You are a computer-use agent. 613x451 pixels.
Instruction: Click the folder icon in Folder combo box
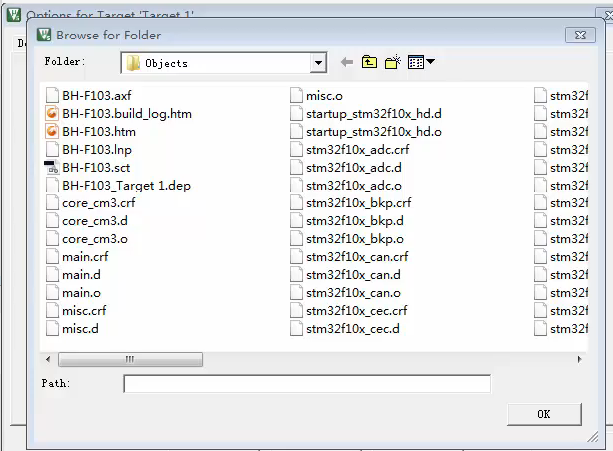point(133,63)
